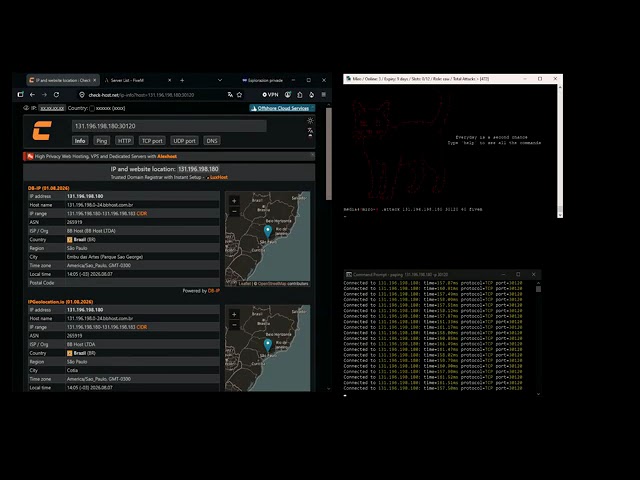Screen dimensions: 640x480
Task: Click the Embu das Artes city value
Action: [x=105, y=257]
